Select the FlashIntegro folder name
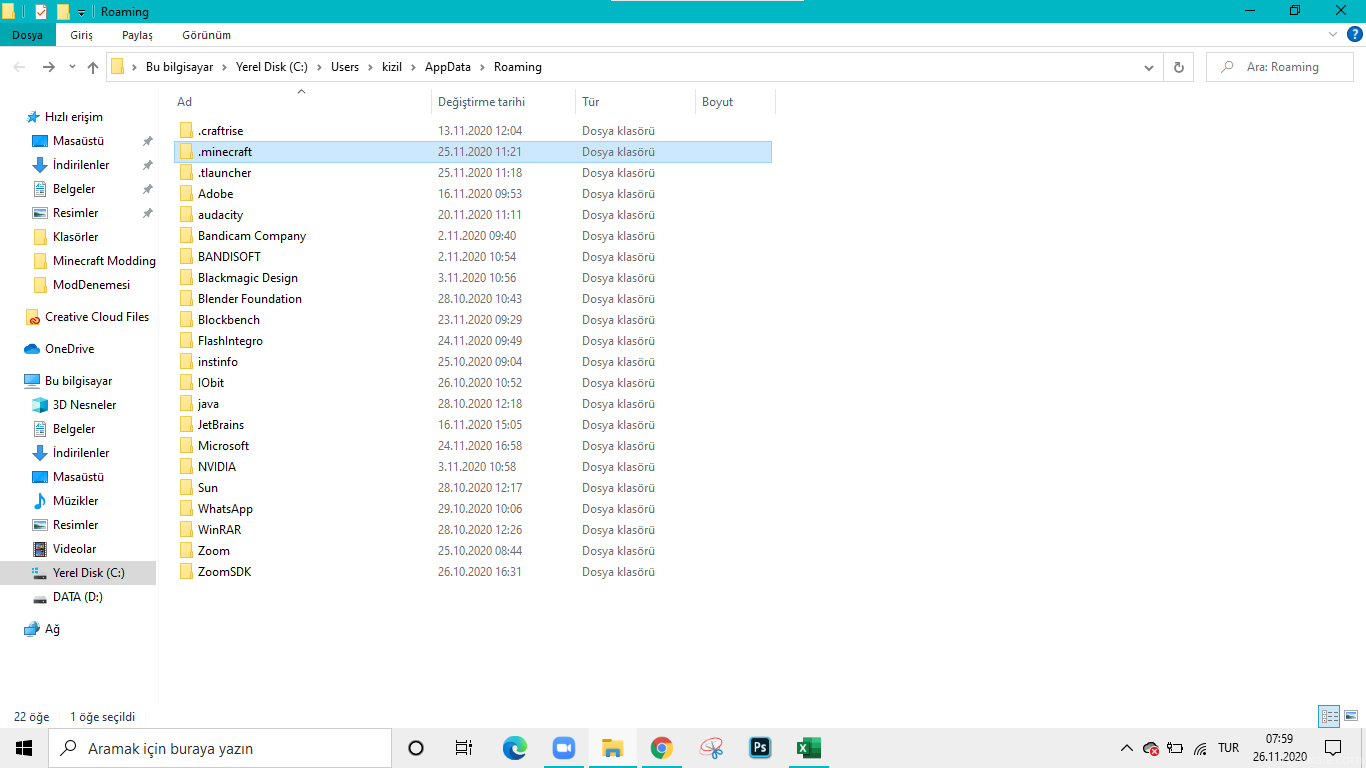This screenshot has height=768, width=1366. [x=230, y=341]
